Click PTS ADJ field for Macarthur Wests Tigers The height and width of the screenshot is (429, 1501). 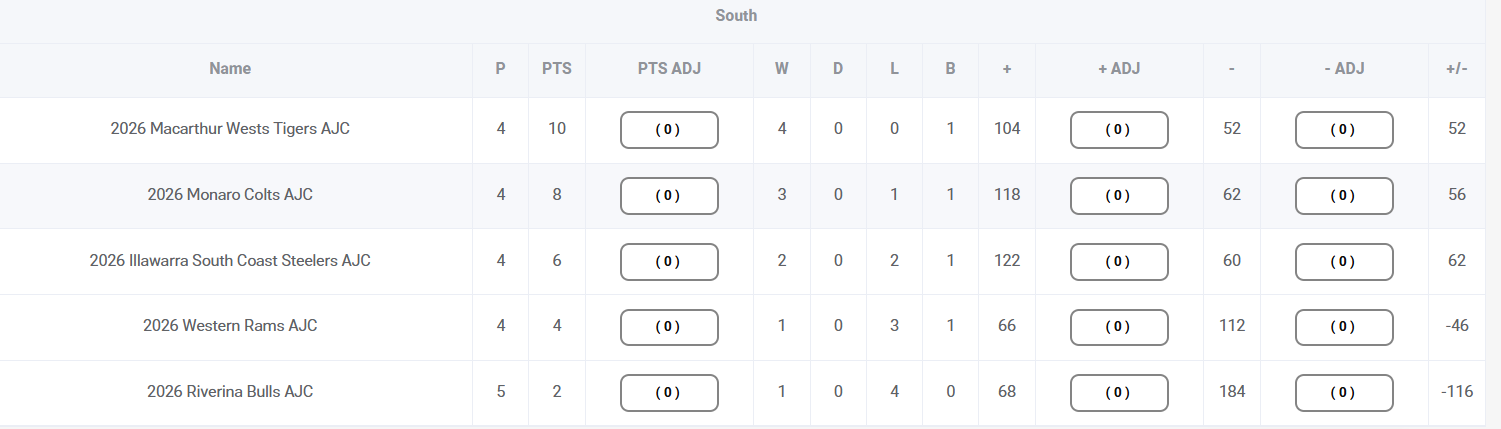669,130
